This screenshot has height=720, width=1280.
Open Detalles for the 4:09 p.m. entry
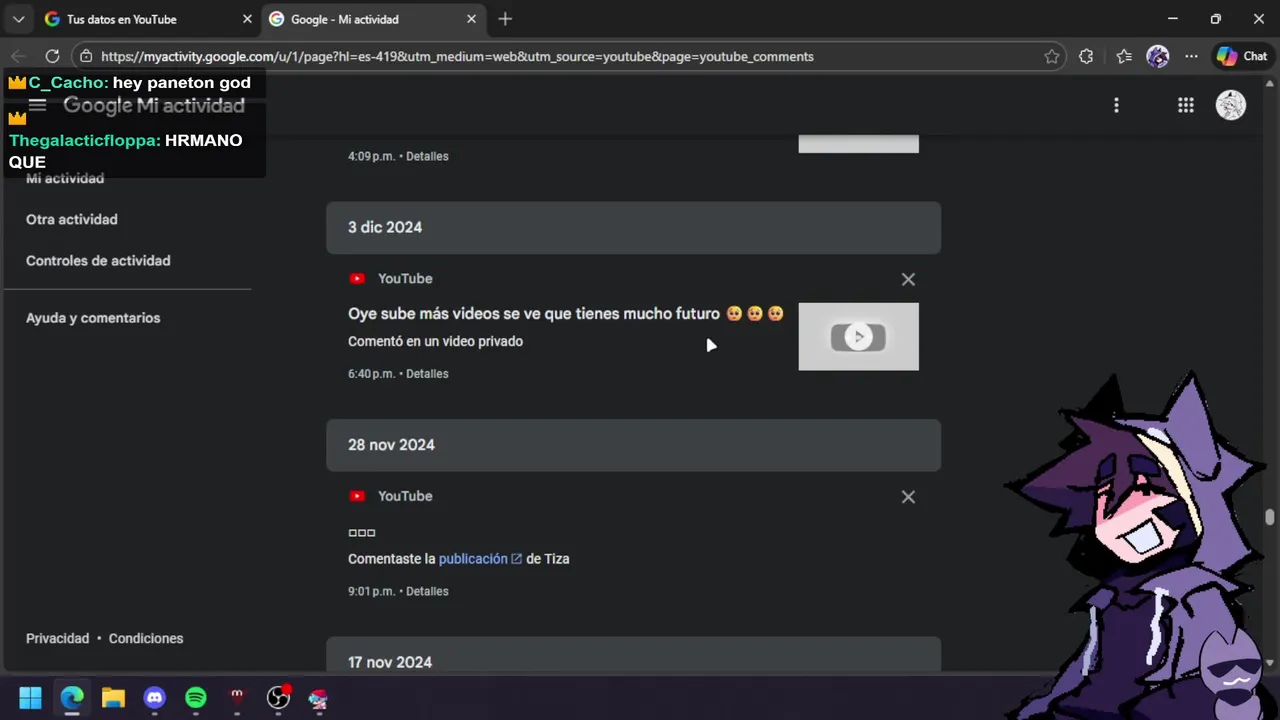[427, 156]
